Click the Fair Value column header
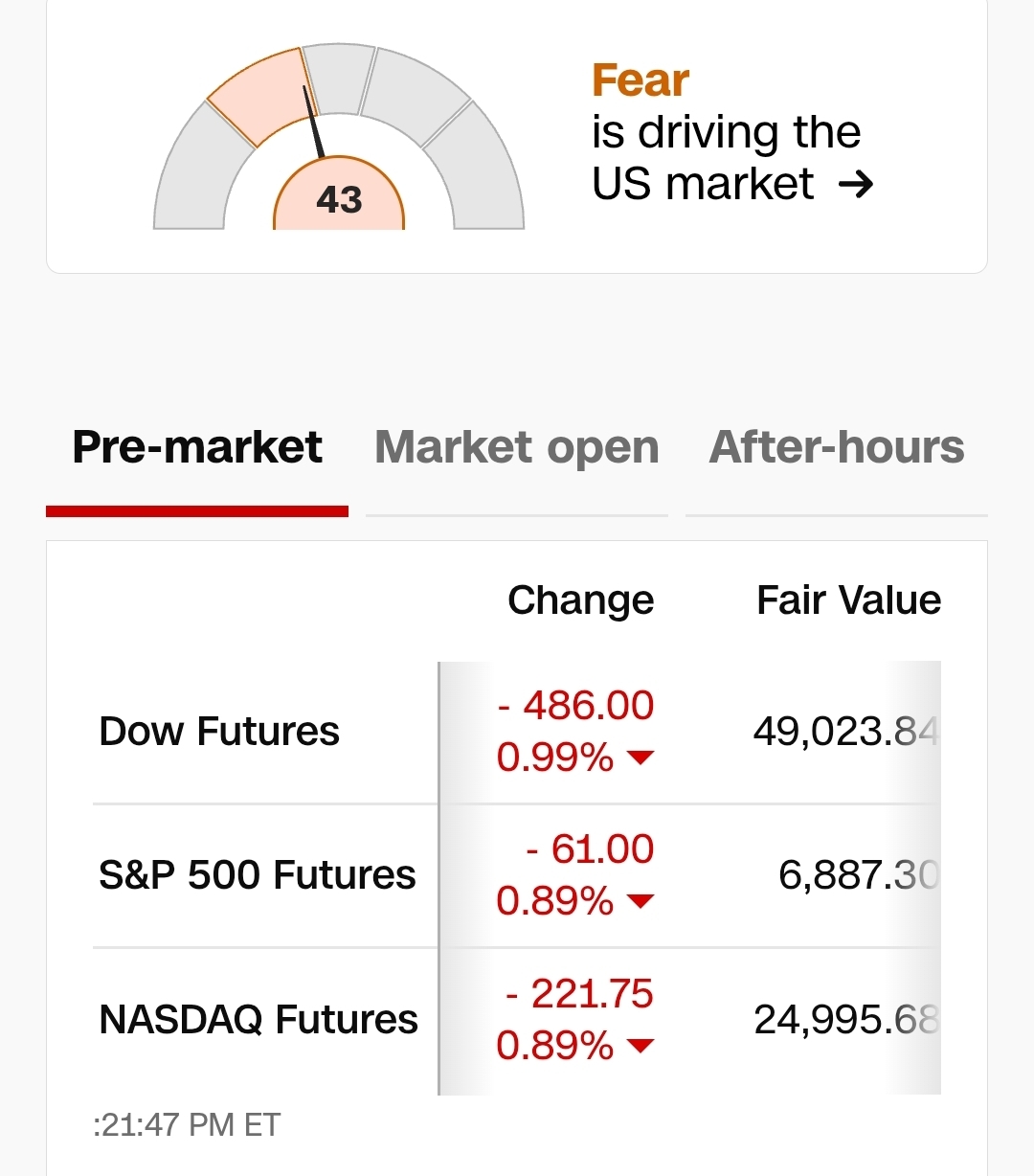This screenshot has height=1176, width=1034. pos(848,600)
